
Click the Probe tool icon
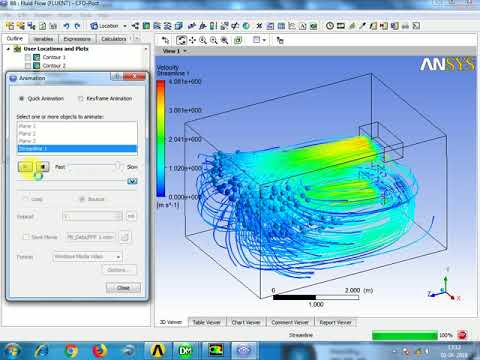pos(362,26)
